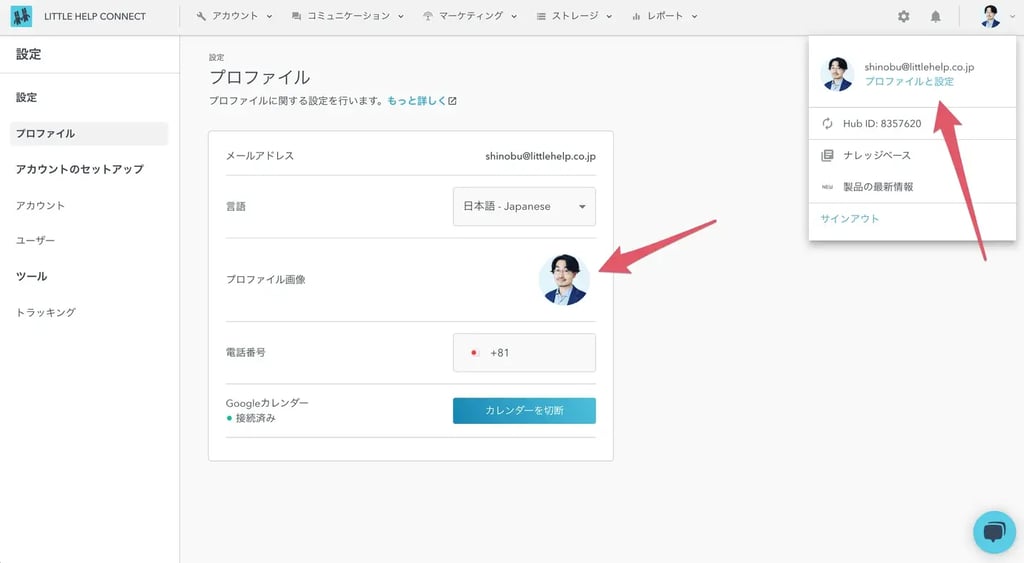Click the Knowledge Base book icon

827,155
